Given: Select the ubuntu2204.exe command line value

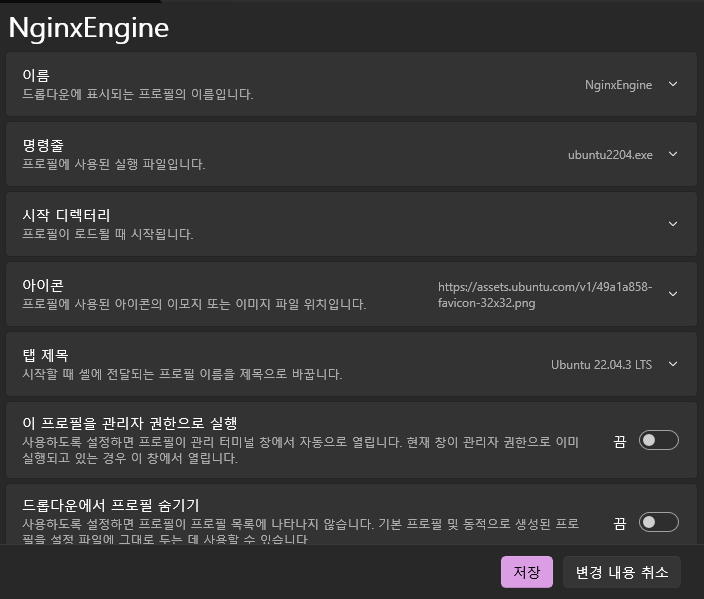Looking at the screenshot, I should click(610, 155).
